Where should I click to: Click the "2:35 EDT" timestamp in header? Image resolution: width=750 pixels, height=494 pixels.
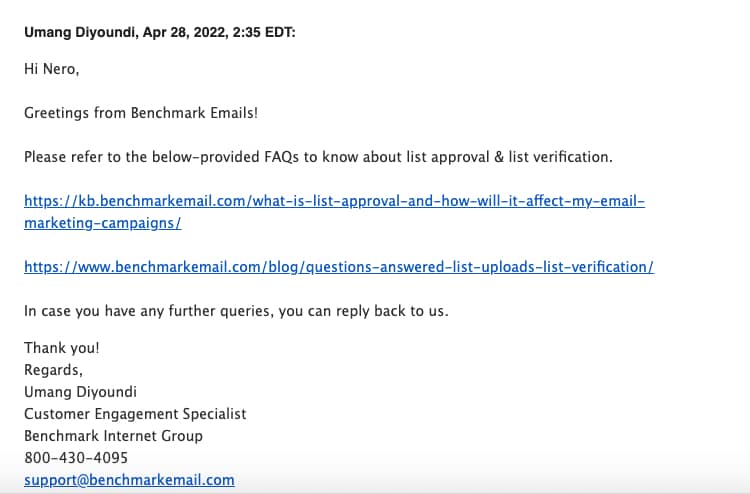pos(264,33)
